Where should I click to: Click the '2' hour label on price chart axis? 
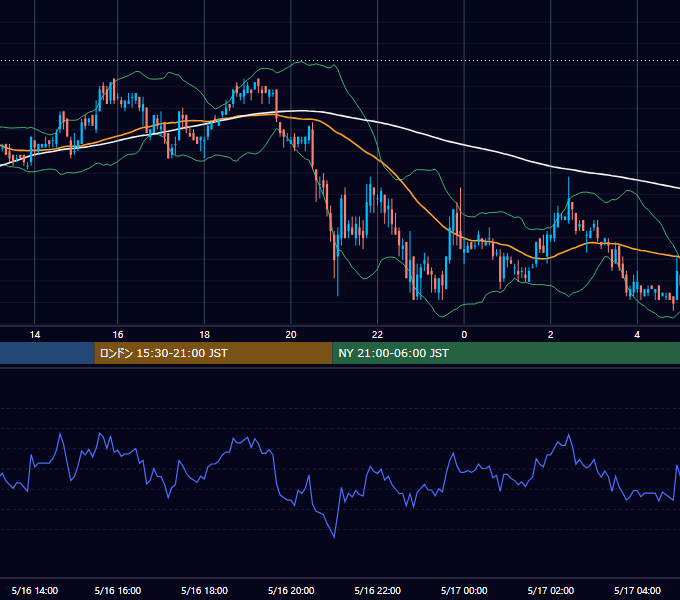tap(550, 335)
